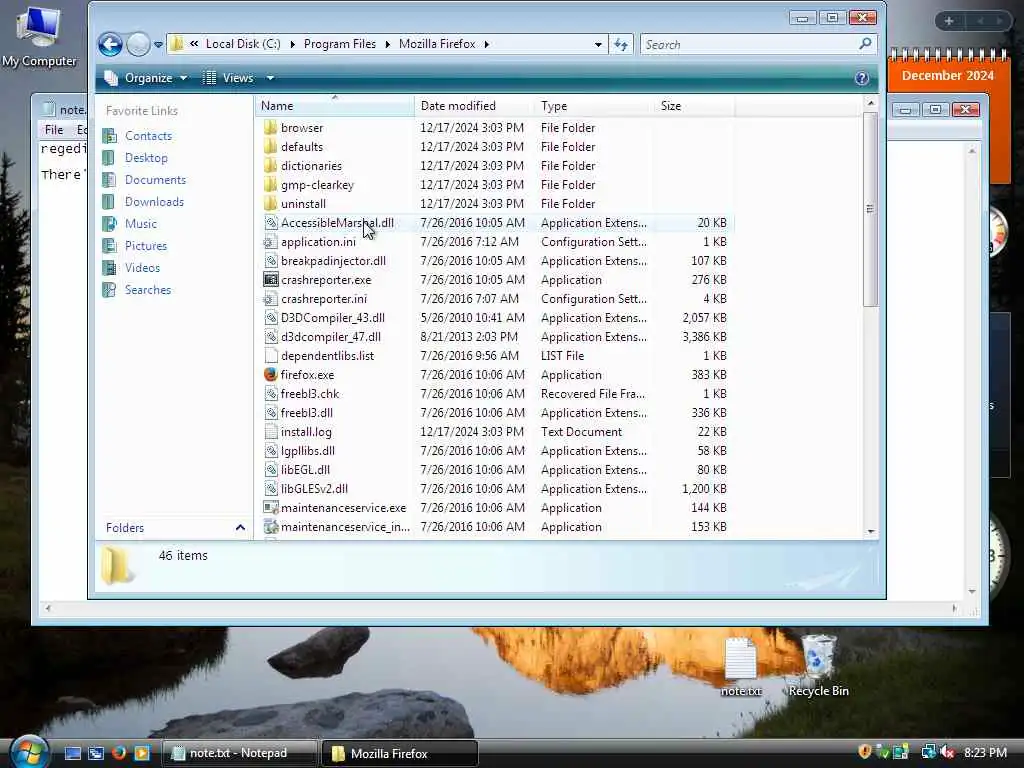Screen dimensions: 1024x768
Task: Open Music favorite link
Action: 140,223
